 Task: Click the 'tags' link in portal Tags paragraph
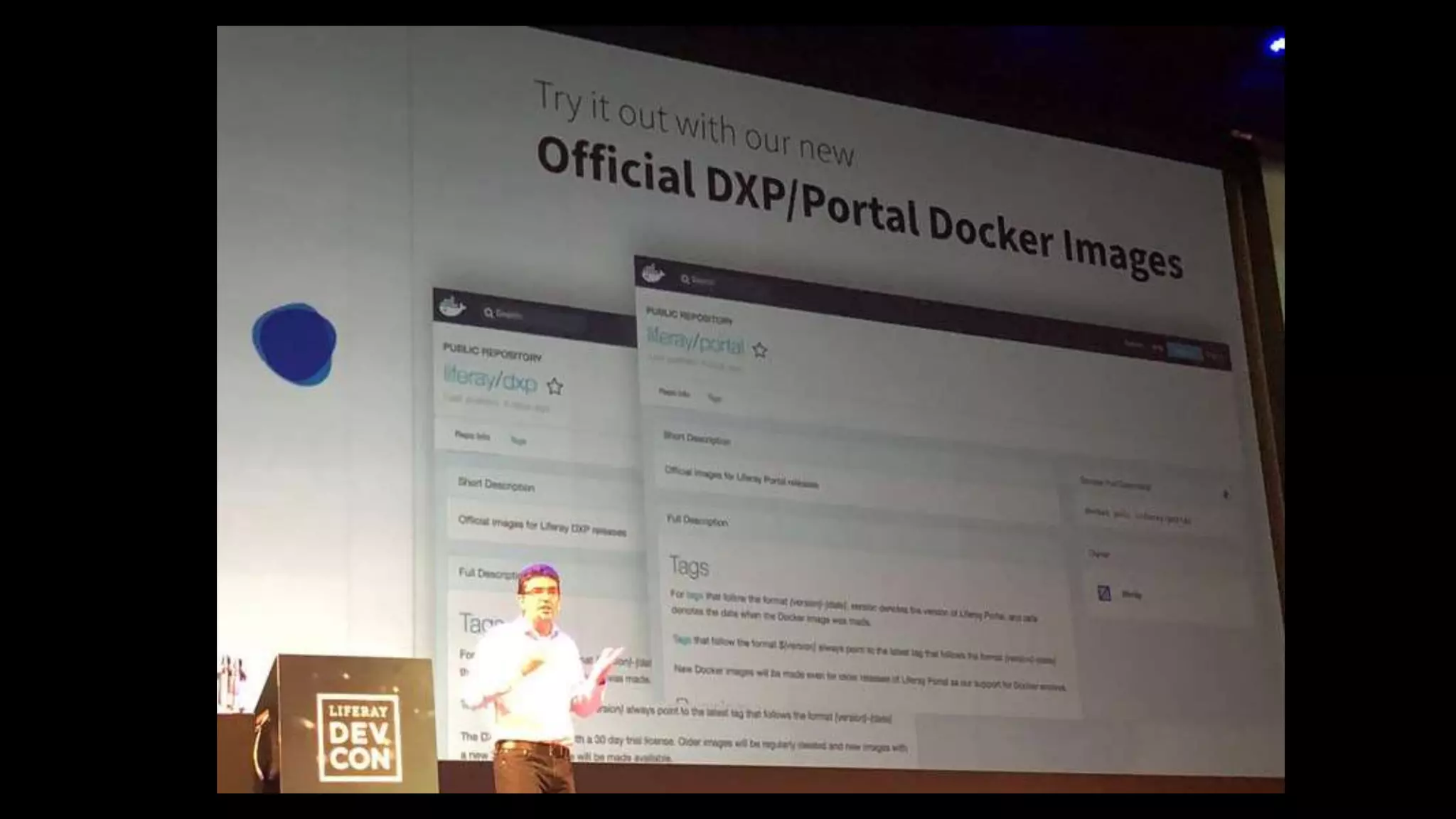[x=694, y=596]
